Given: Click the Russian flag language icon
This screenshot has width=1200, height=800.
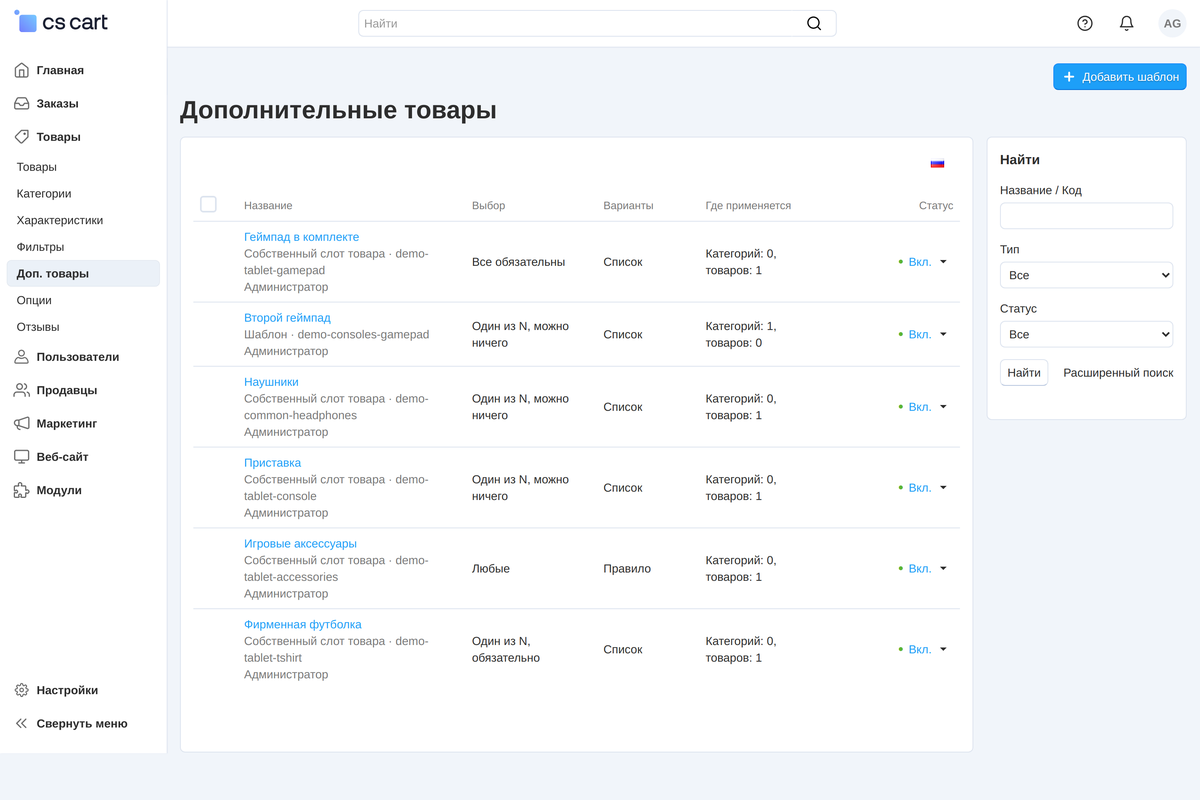Looking at the screenshot, I should pyautogui.click(x=937, y=163).
